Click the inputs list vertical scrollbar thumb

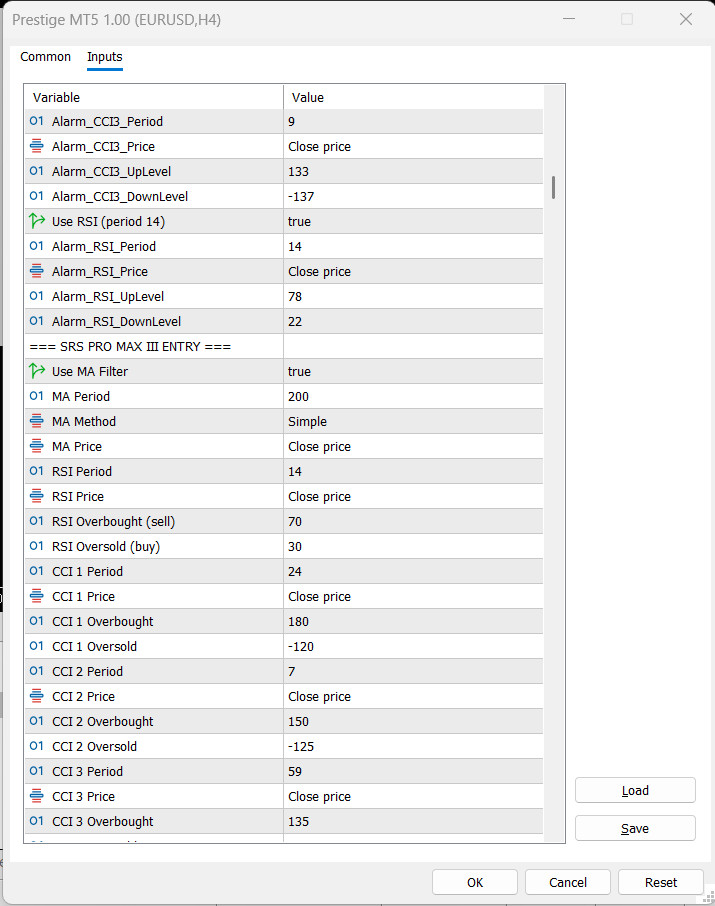click(x=553, y=188)
